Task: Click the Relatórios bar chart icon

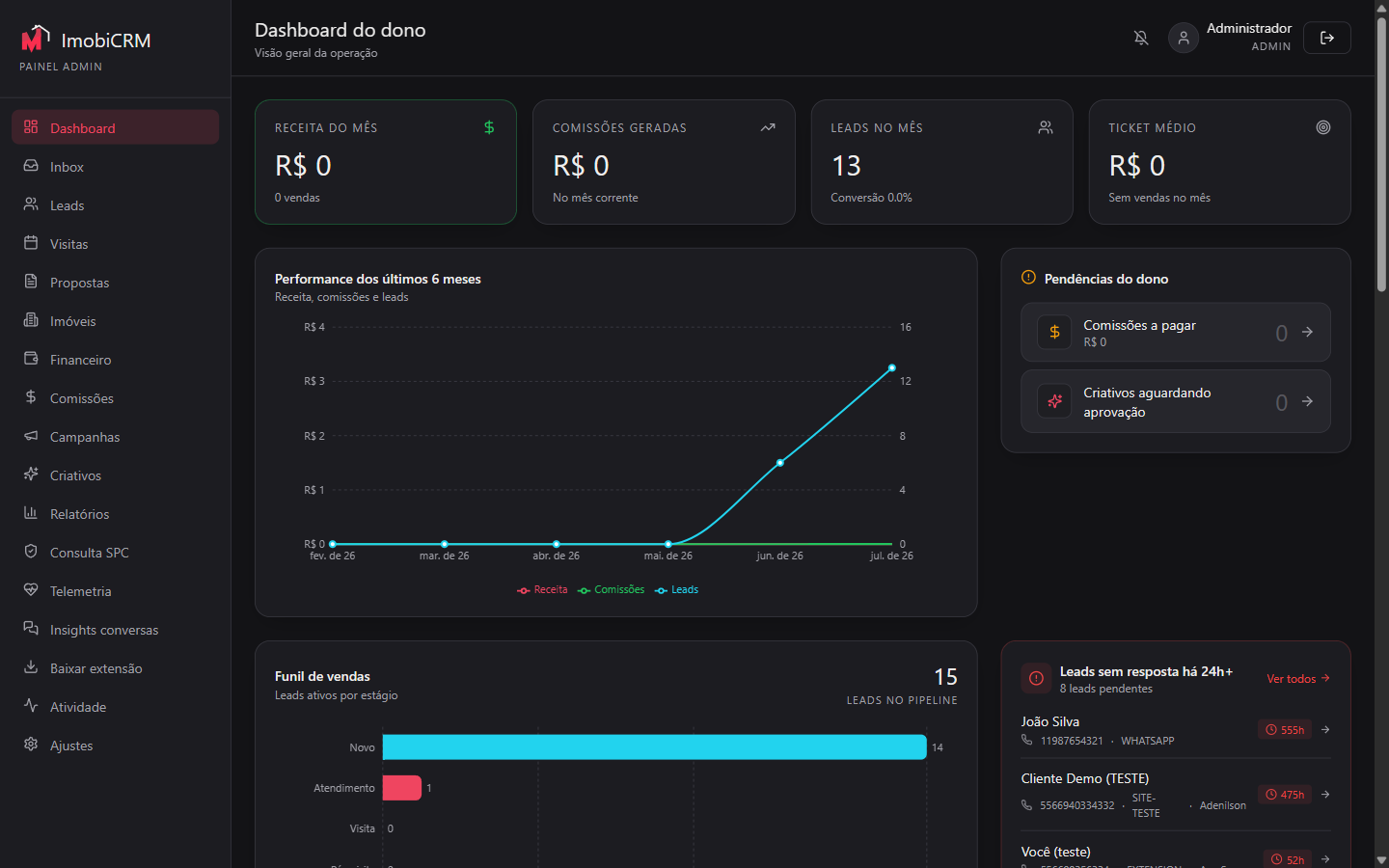Action: (x=31, y=513)
